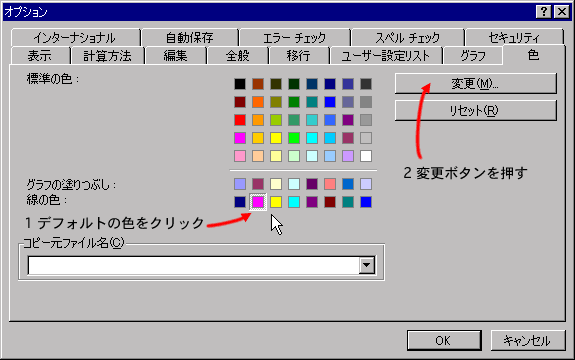This screenshot has width=575, height=360.
Task: Select the magenta swatch in line colors row
Action: tap(258, 202)
